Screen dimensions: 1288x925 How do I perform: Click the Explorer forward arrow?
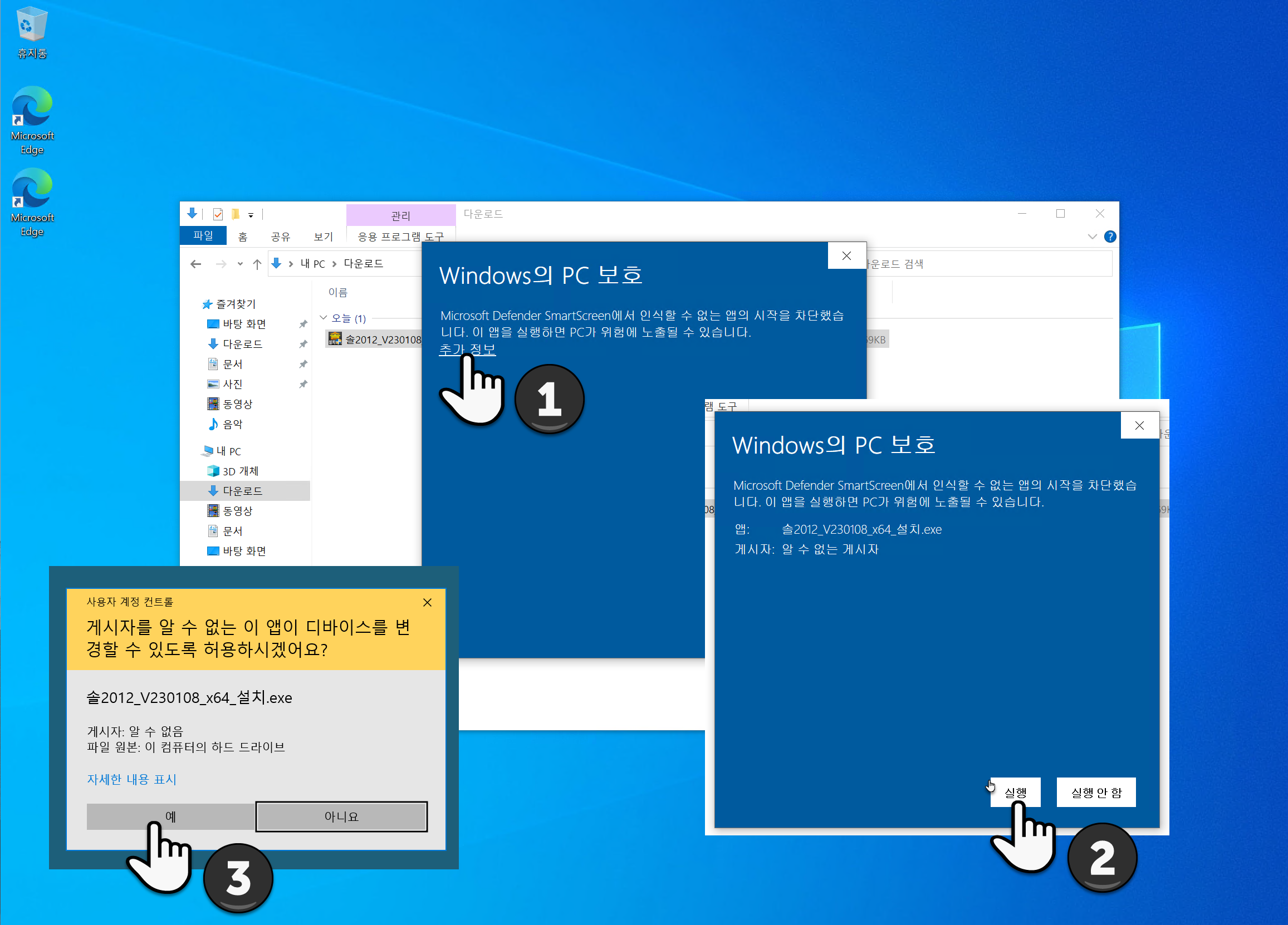coord(221,264)
